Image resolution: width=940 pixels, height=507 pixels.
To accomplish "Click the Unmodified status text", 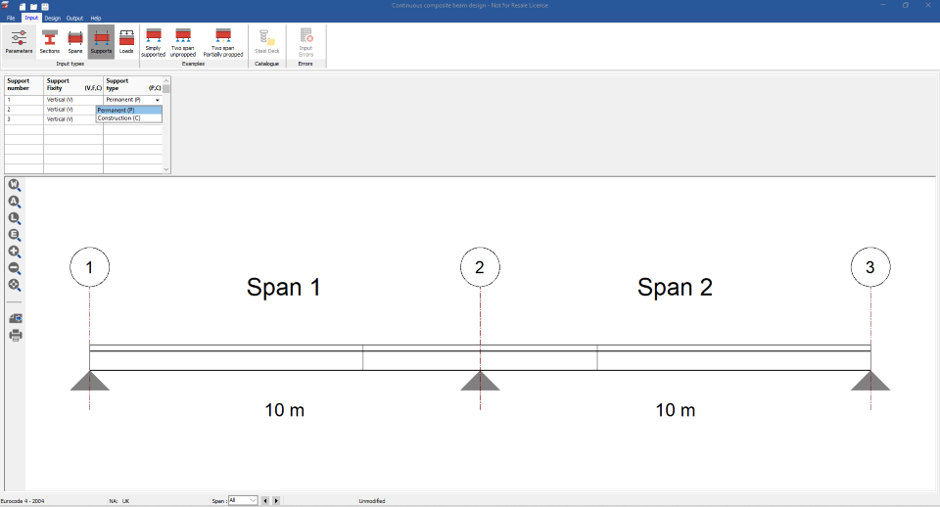I will pos(372,501).
